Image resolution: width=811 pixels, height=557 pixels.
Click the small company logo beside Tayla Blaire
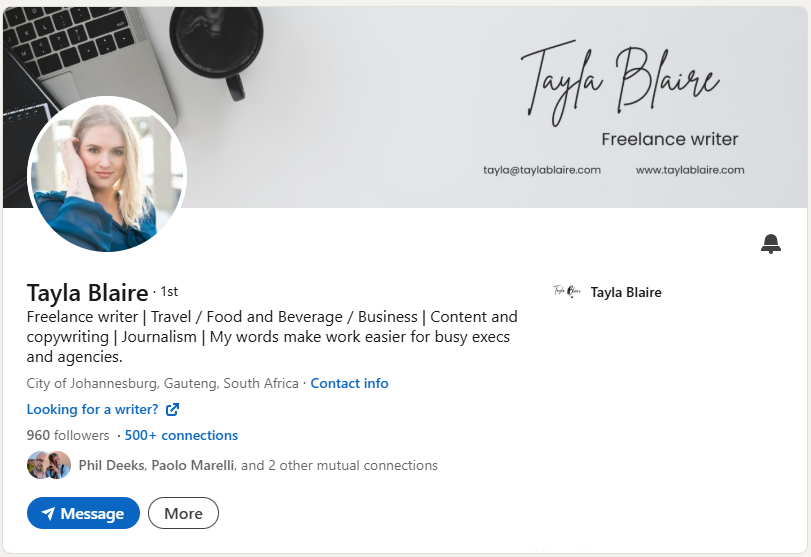(567, 292)
